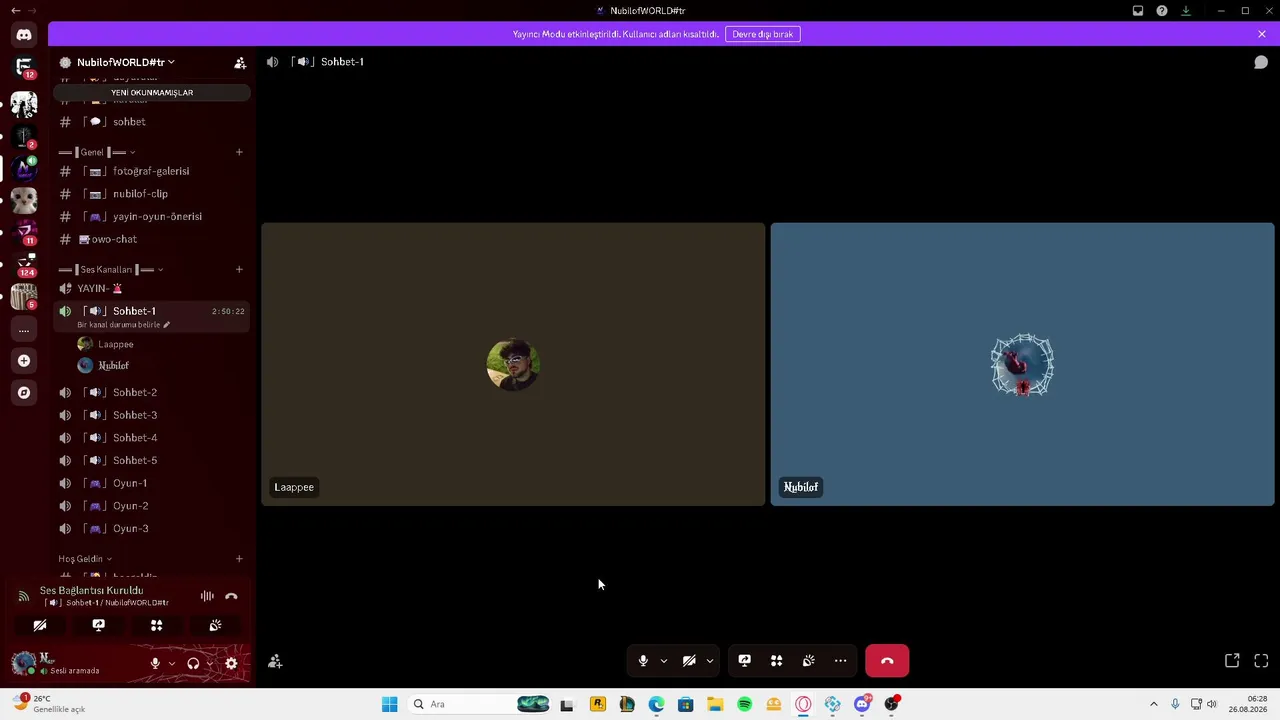This screenshot has width=1280, height=720.
Task: Pop out the call window
Action: [1232, 661]
